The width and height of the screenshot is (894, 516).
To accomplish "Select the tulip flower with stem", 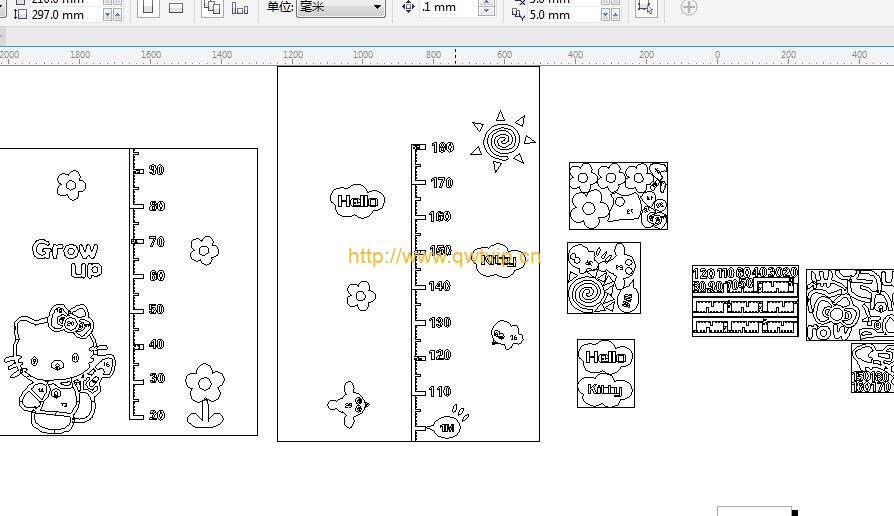I will click(x=205, y=396).
